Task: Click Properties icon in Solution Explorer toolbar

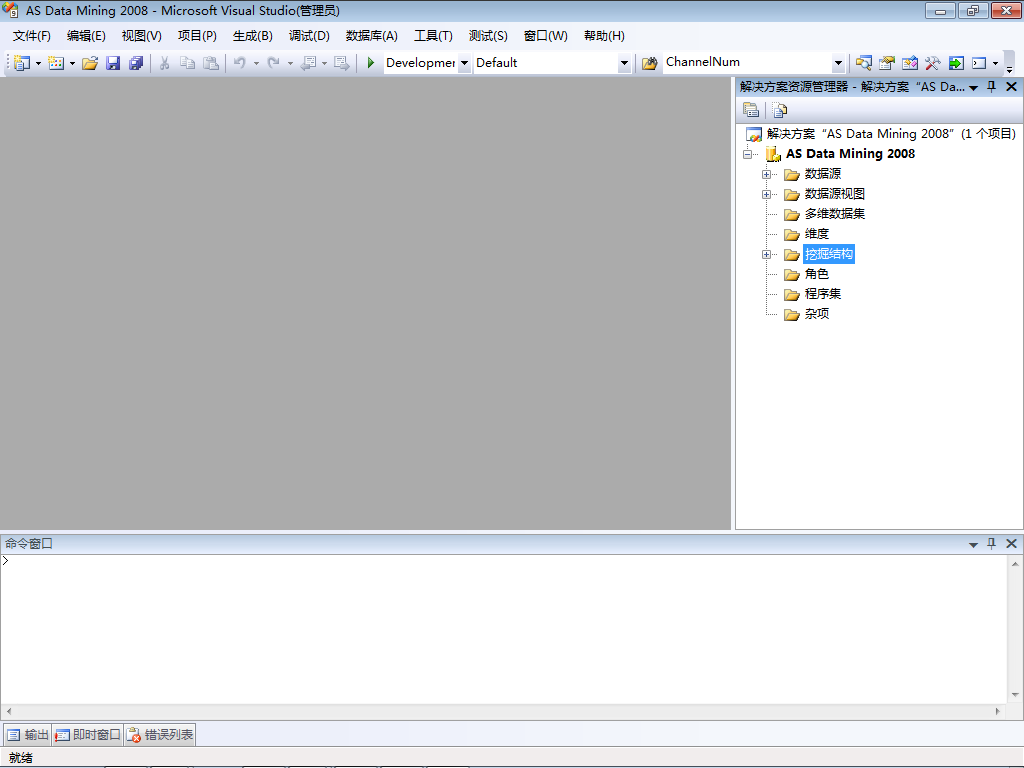Action: click(751, 110)
